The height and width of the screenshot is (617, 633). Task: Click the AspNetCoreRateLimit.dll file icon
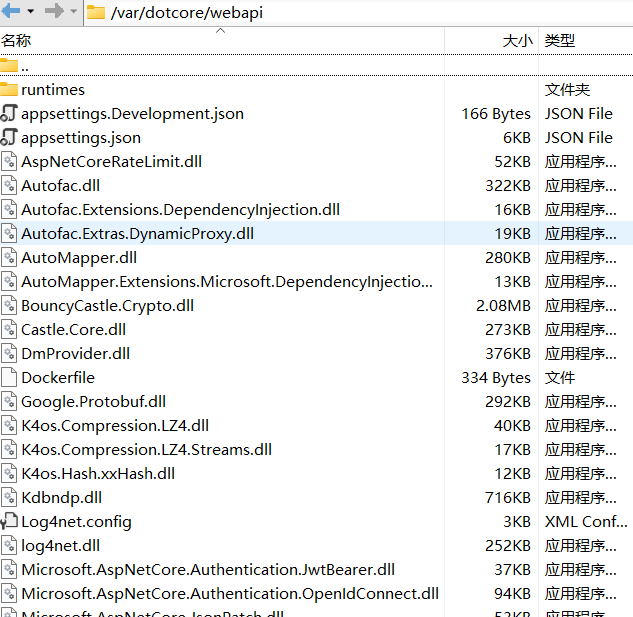pyautogui.click(x=9, y=161)
